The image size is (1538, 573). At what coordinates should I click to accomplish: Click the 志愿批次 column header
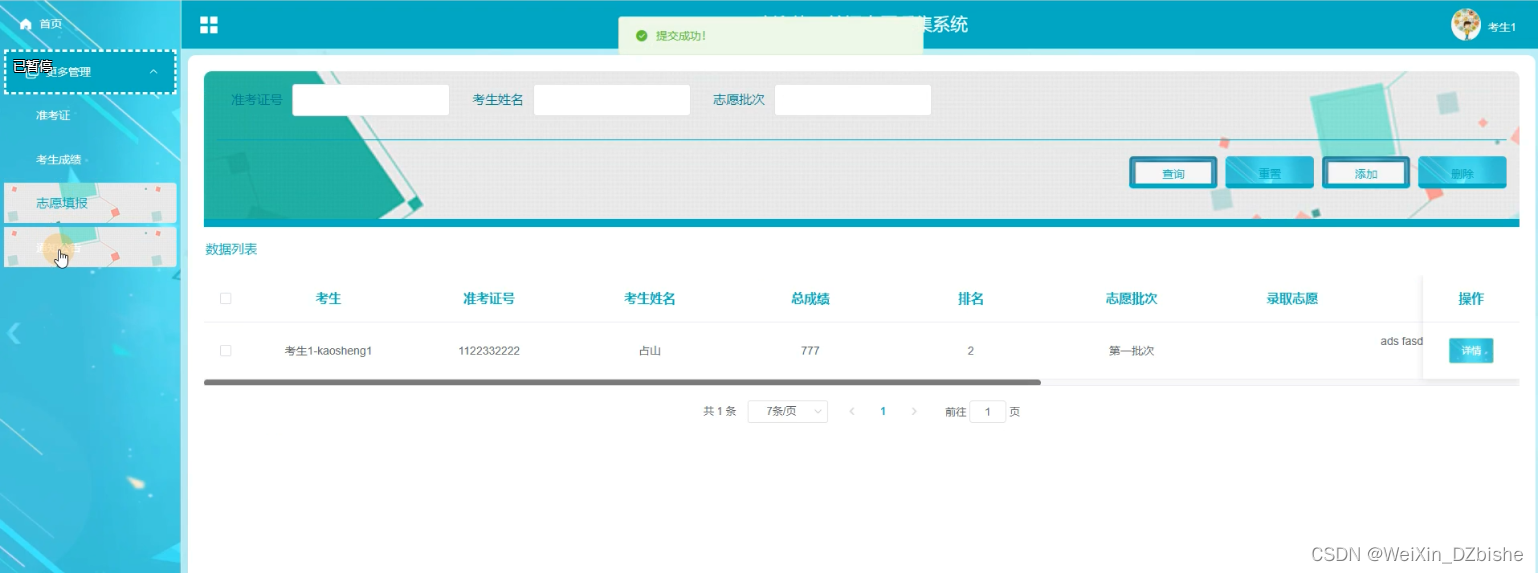pyautogui.click(x=1131, y=298)
